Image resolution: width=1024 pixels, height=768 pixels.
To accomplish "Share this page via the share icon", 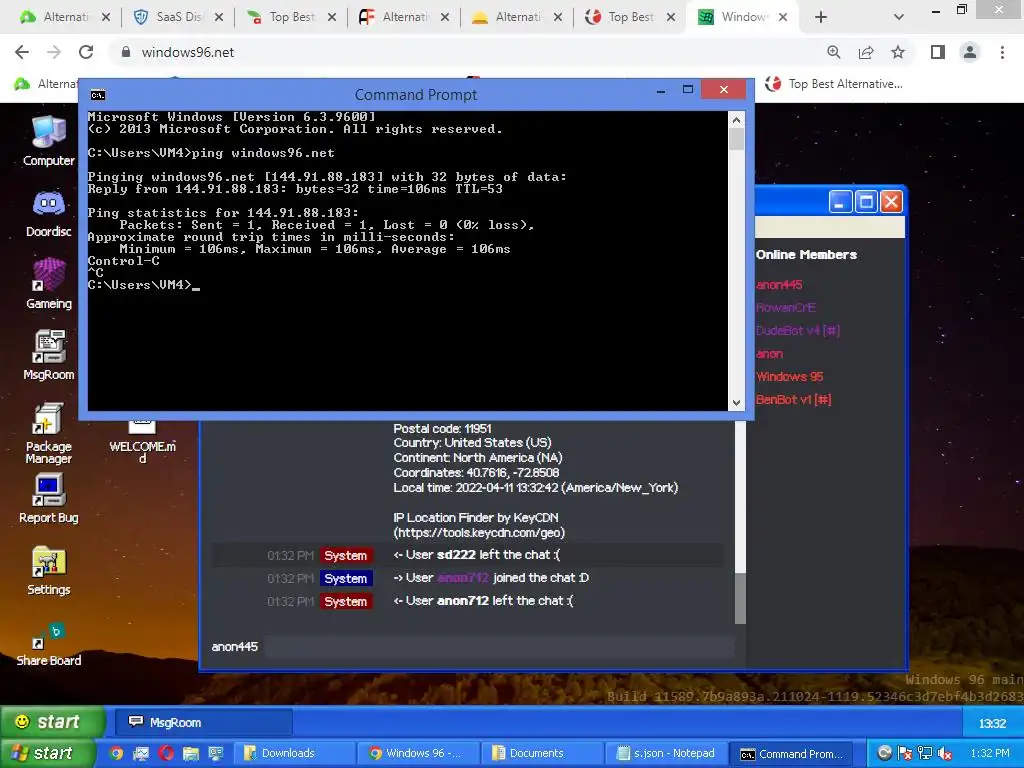I will 866,52.
